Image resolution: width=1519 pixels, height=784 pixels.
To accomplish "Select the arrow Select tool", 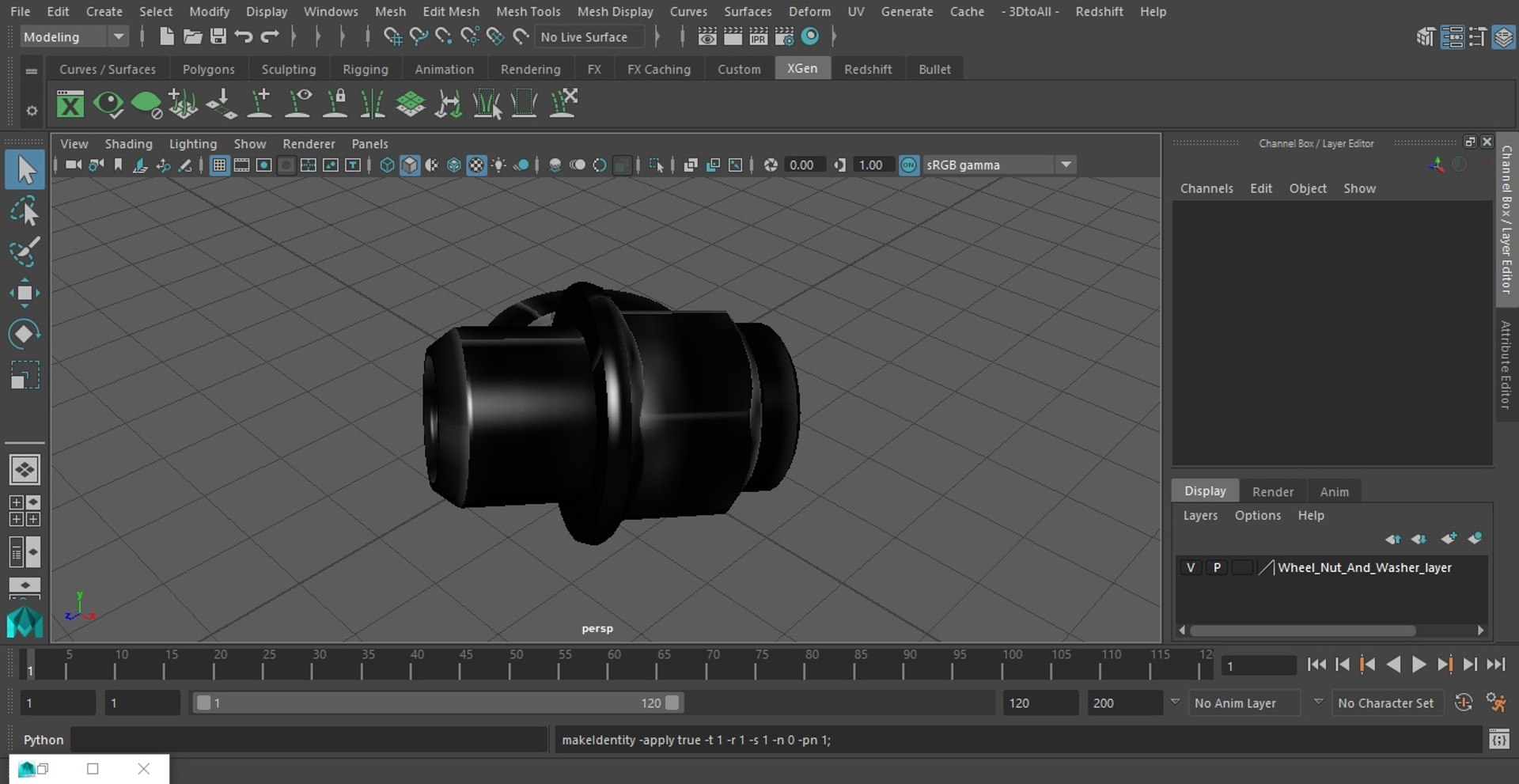I will pyautogui.click(x=25, y=170).
